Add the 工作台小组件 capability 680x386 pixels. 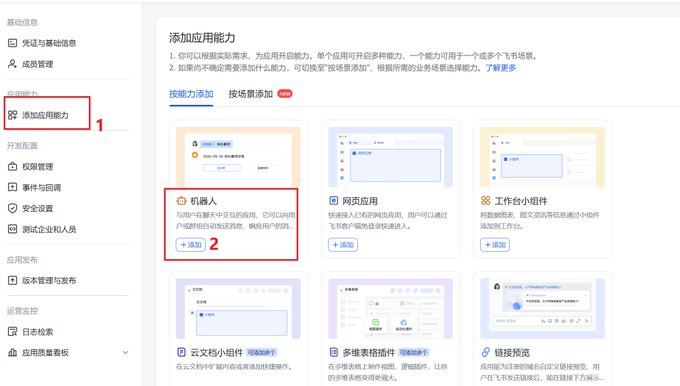(x=495, y=245)
